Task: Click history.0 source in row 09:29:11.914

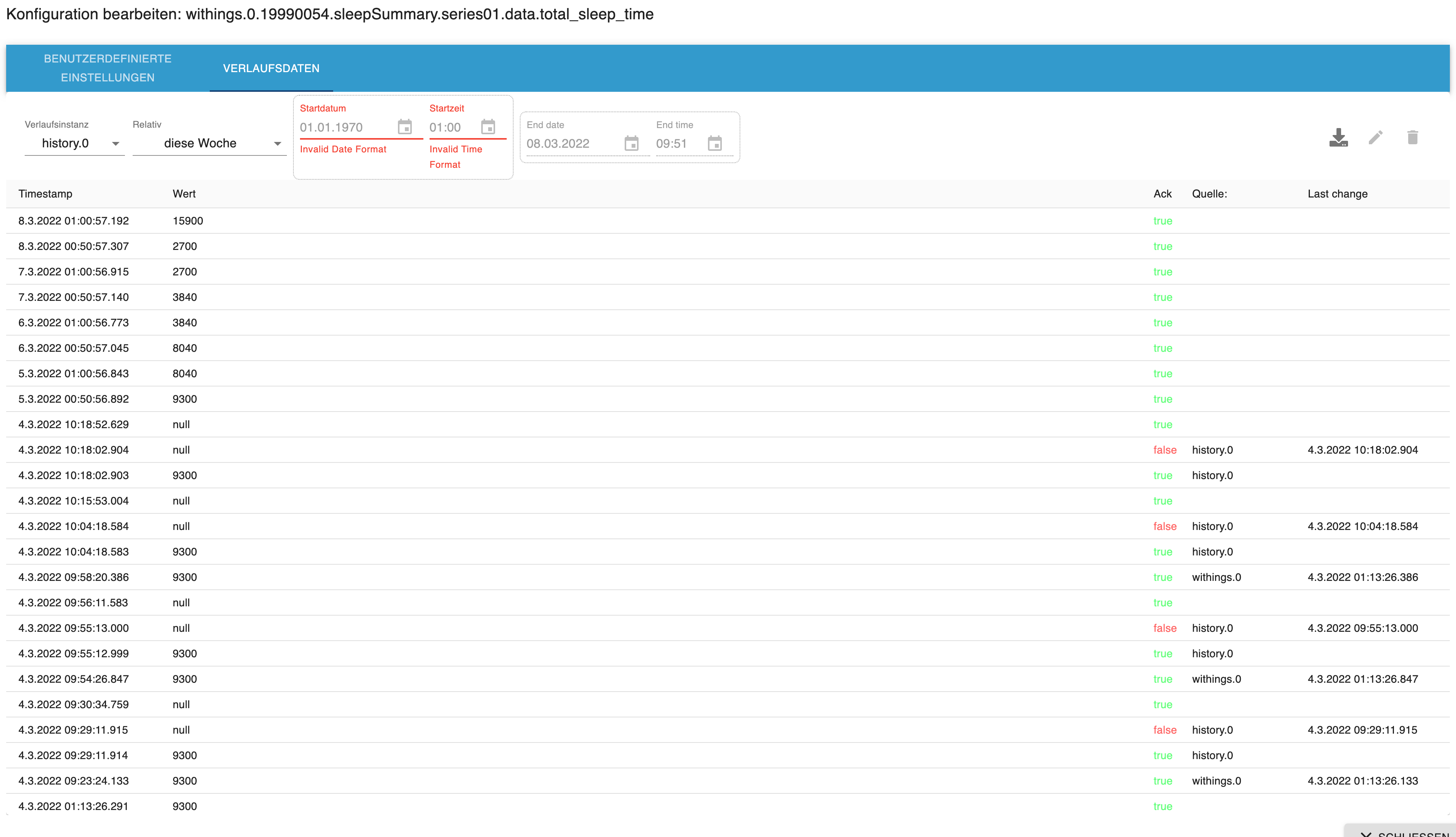Action: point(1212,755)
